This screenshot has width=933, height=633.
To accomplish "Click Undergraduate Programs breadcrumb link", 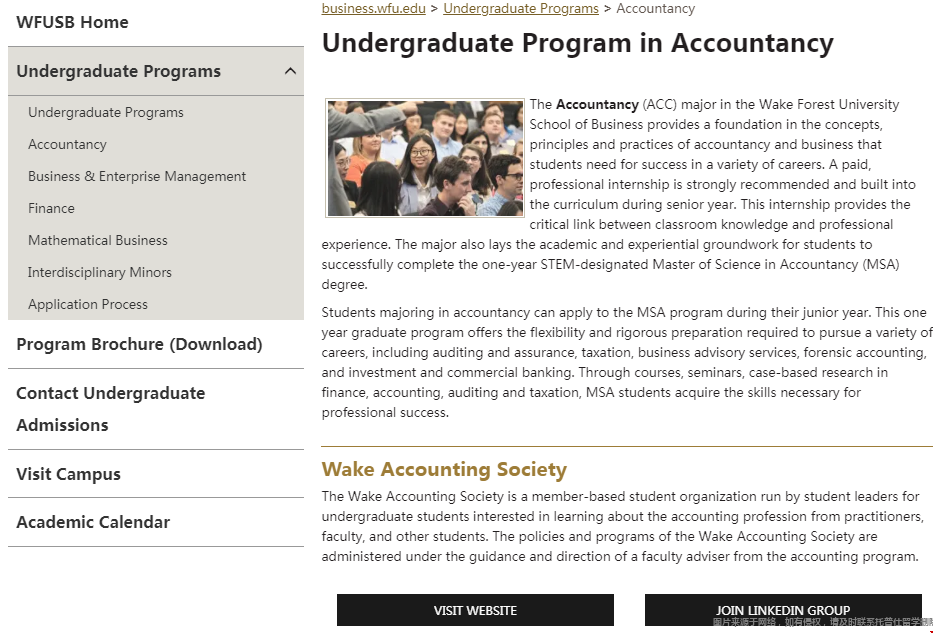I will click(521, 8).
